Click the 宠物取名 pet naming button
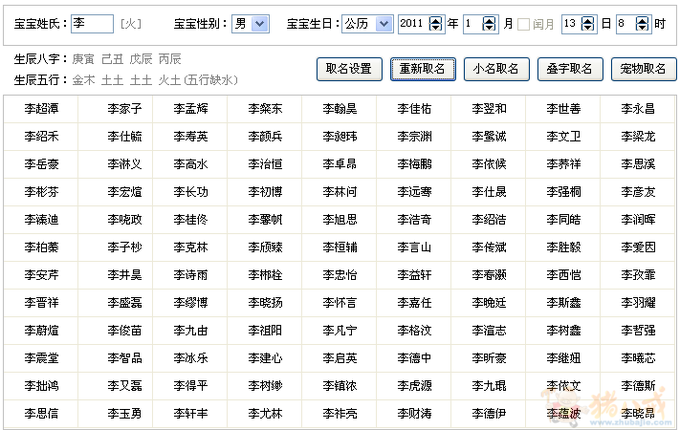 [644, 69]
